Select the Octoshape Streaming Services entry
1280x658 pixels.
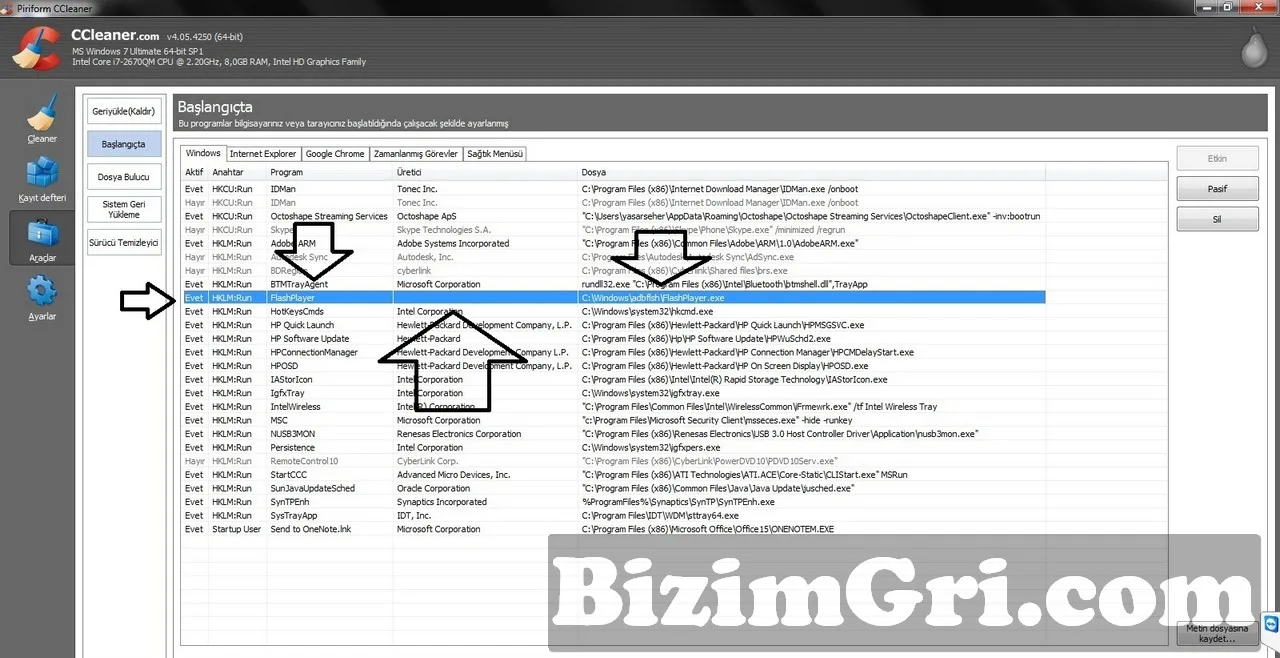(613, 216)
